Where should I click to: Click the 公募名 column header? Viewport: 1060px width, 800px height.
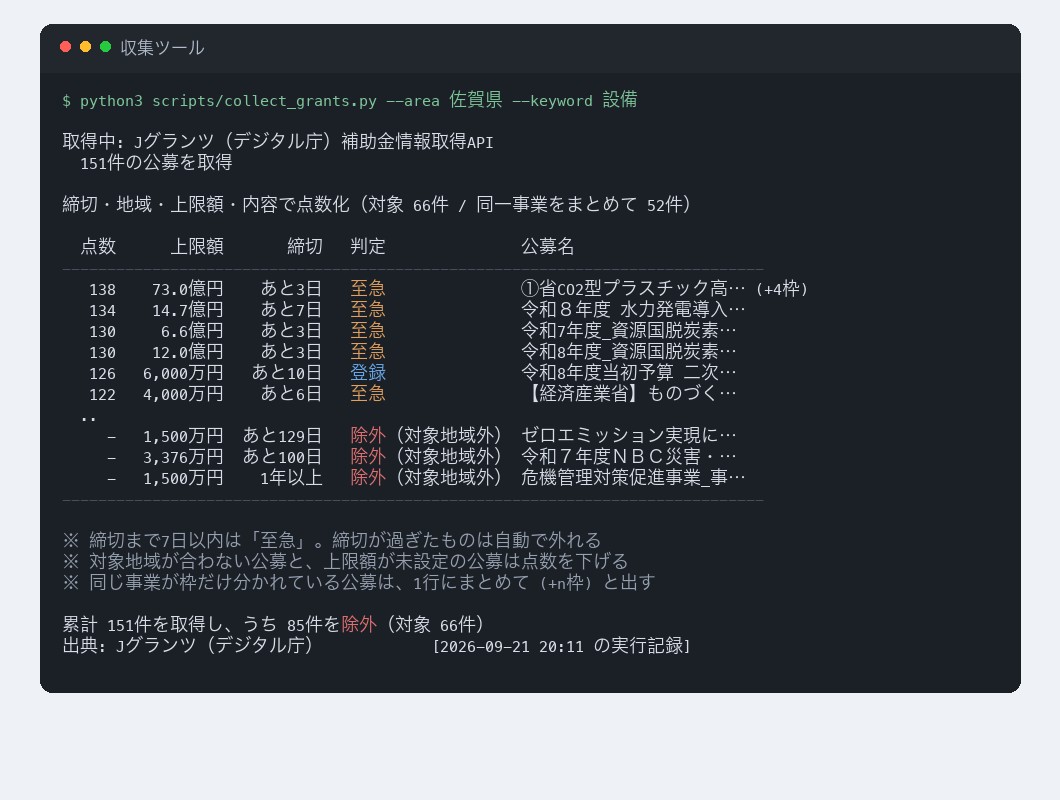pyautogui.click(x=548, y=246)
